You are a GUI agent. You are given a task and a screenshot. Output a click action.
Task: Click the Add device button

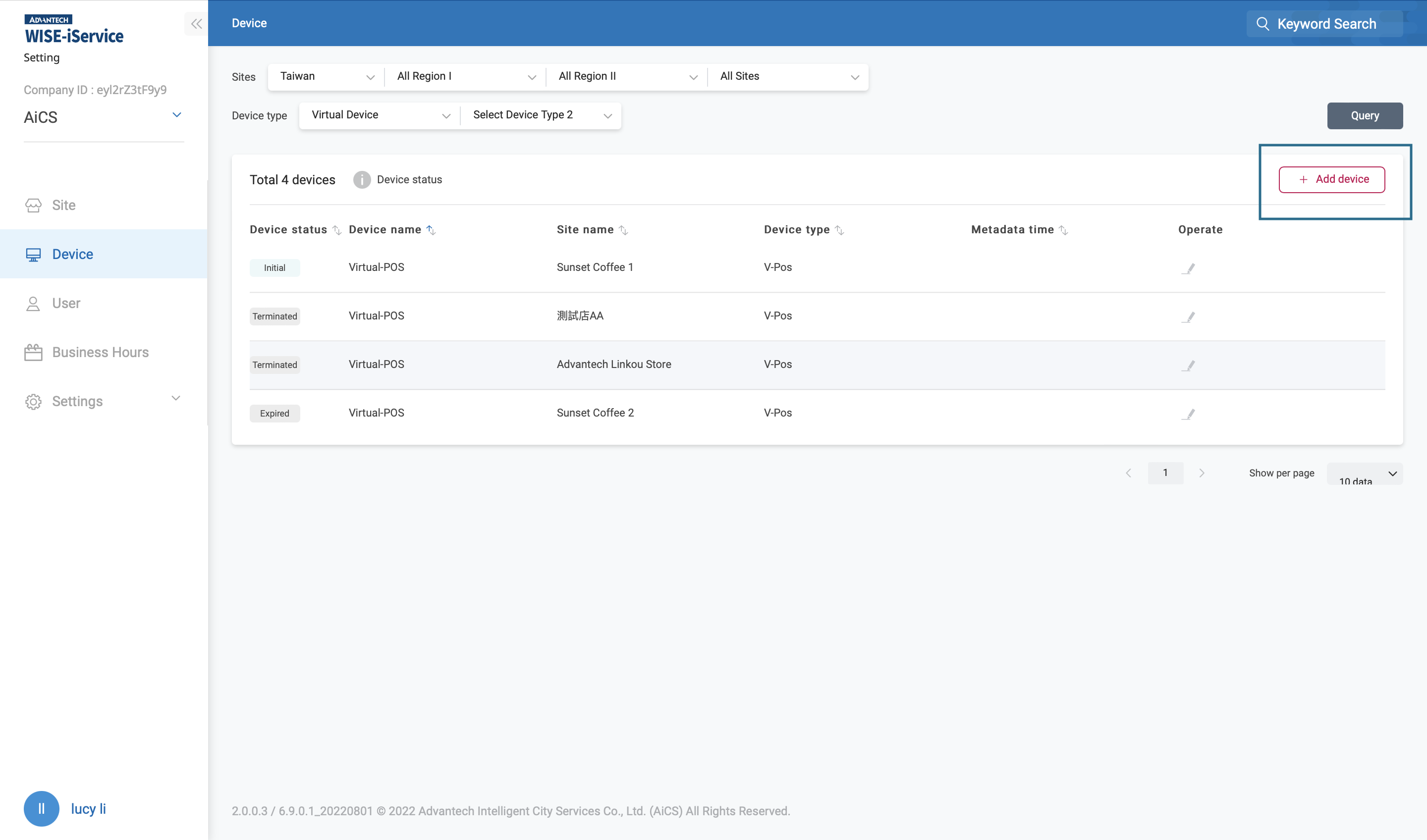click(1331, 179)
